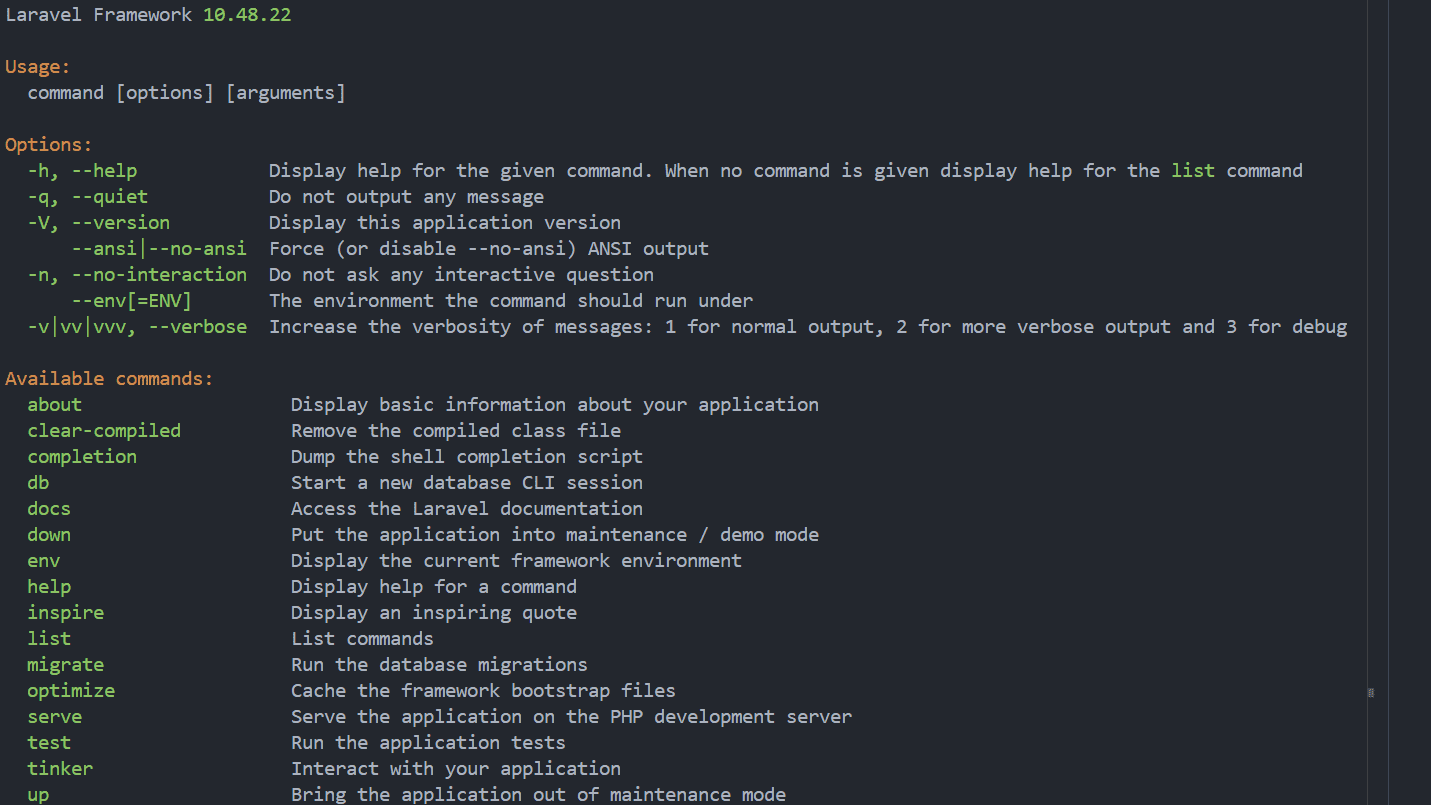Click the 'Available commands:' heading

[x=109, y=379]
